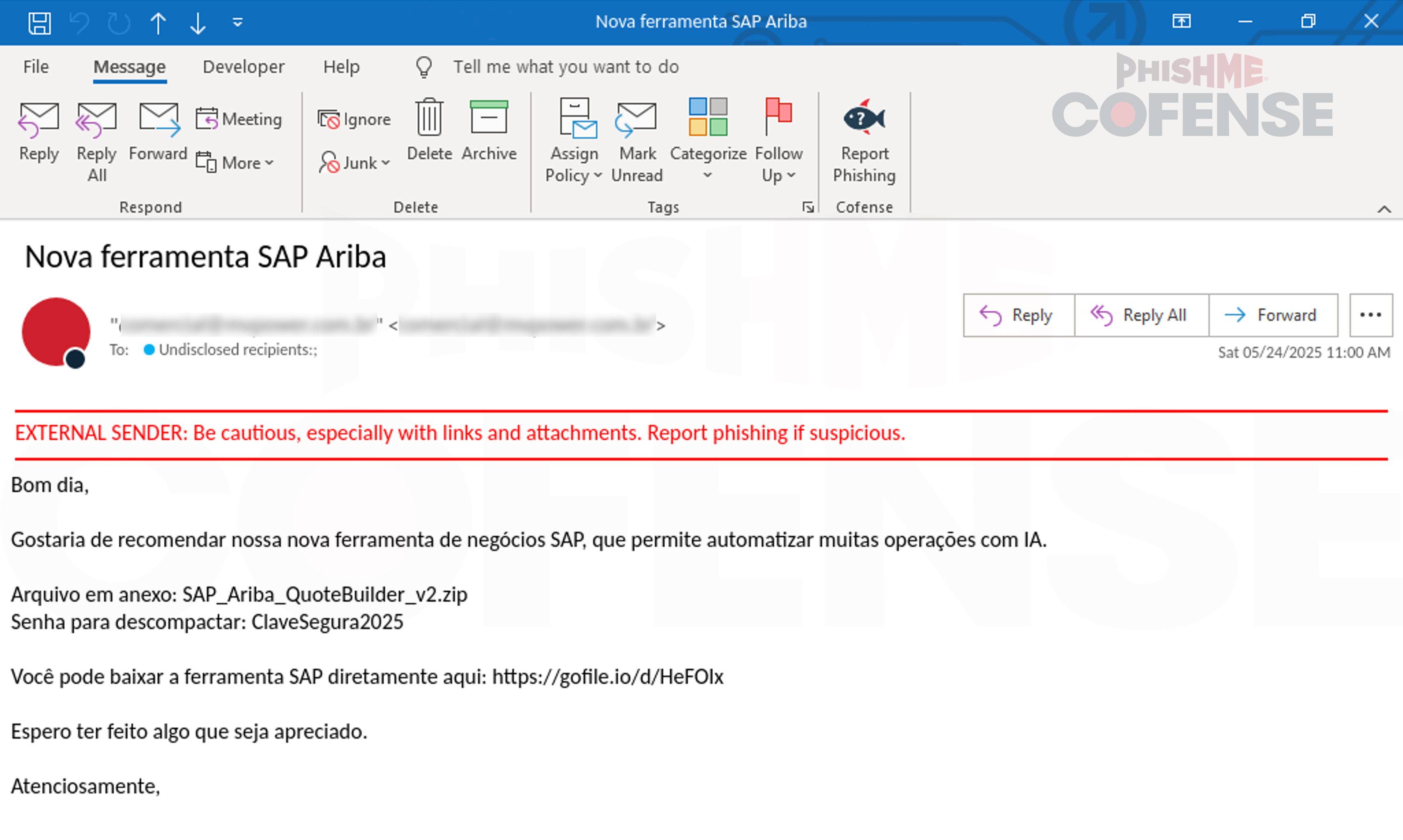Click the EXTERNAL SENDER warning banner text
This screenshot has height=840, width=1403.
point(460,433)
